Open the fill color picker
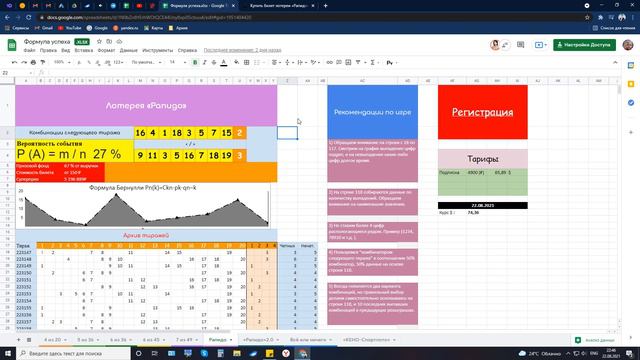The width and height of the screenshot is (640, 360). tap(237, 62)
